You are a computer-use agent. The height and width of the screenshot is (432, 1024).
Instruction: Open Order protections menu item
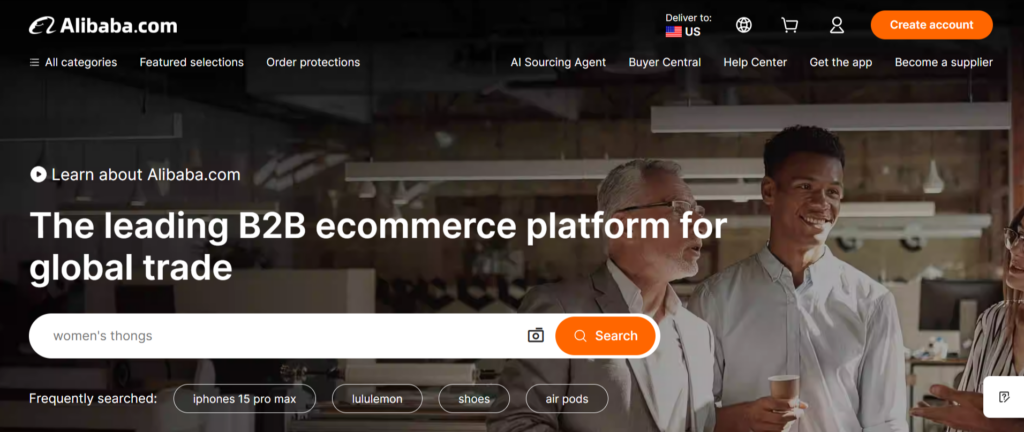pos(313,63)
